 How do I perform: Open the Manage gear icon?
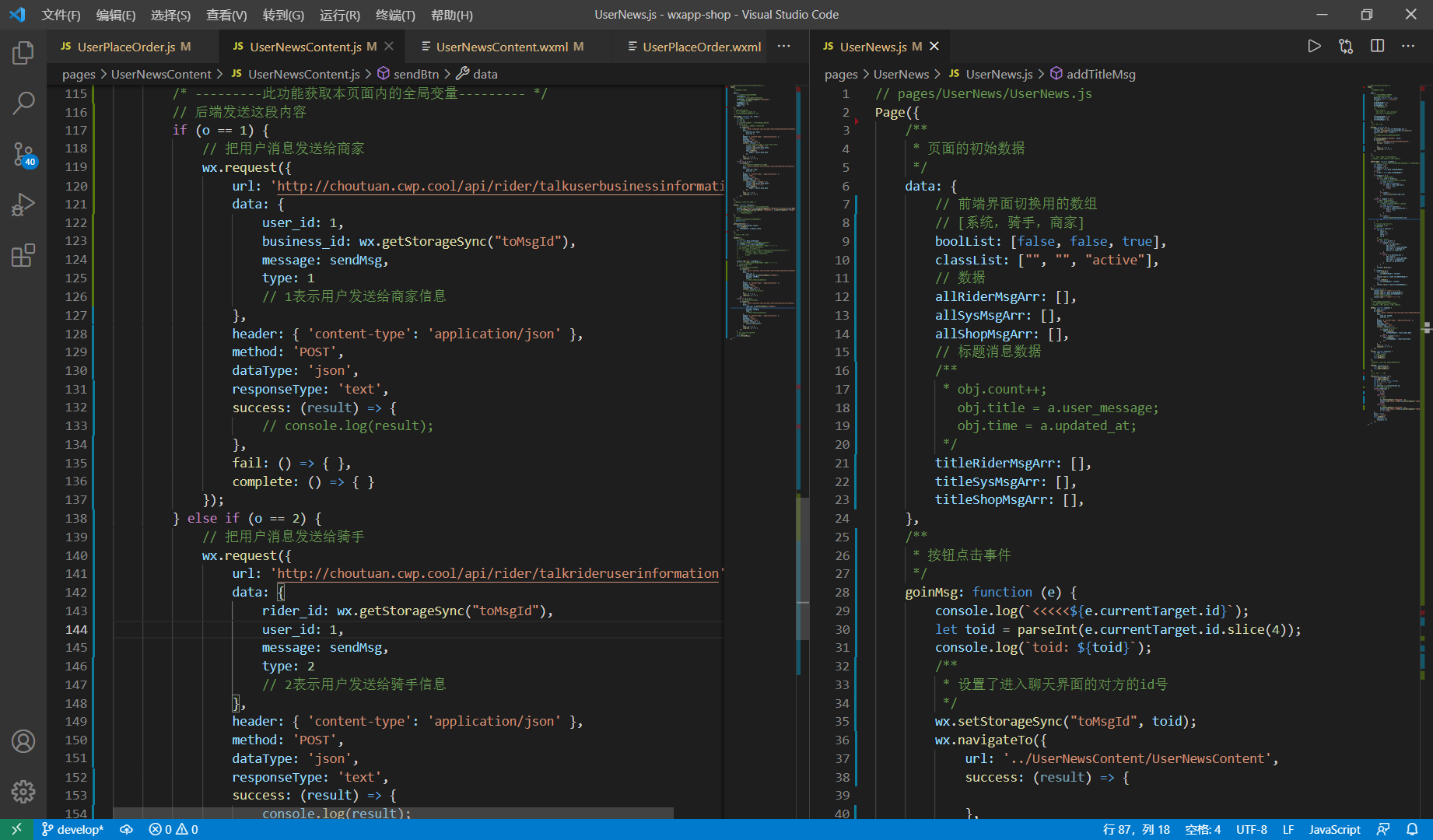(x=23, y=792)
